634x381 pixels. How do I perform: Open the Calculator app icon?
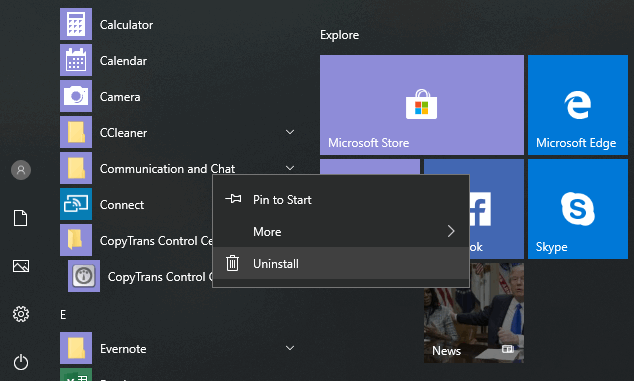76,24
